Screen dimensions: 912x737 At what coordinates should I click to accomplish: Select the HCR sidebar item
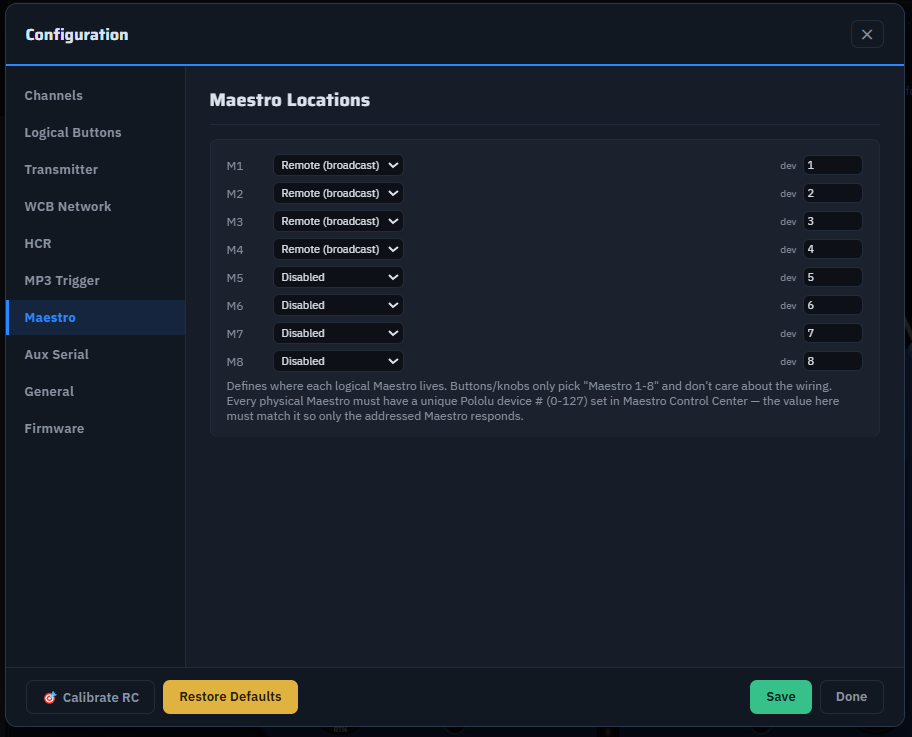click(38, 243)
